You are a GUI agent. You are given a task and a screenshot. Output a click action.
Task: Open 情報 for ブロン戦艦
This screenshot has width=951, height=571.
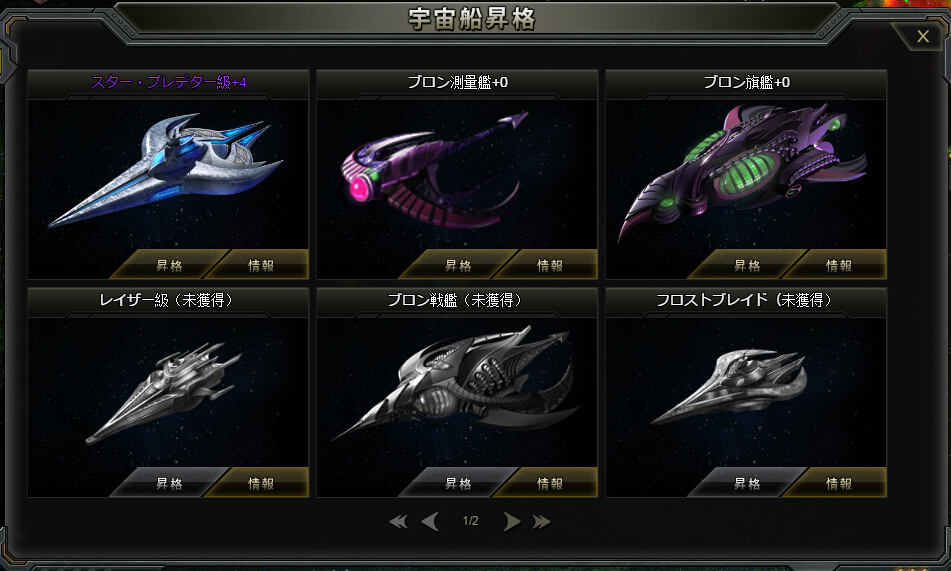coord(549,483)
